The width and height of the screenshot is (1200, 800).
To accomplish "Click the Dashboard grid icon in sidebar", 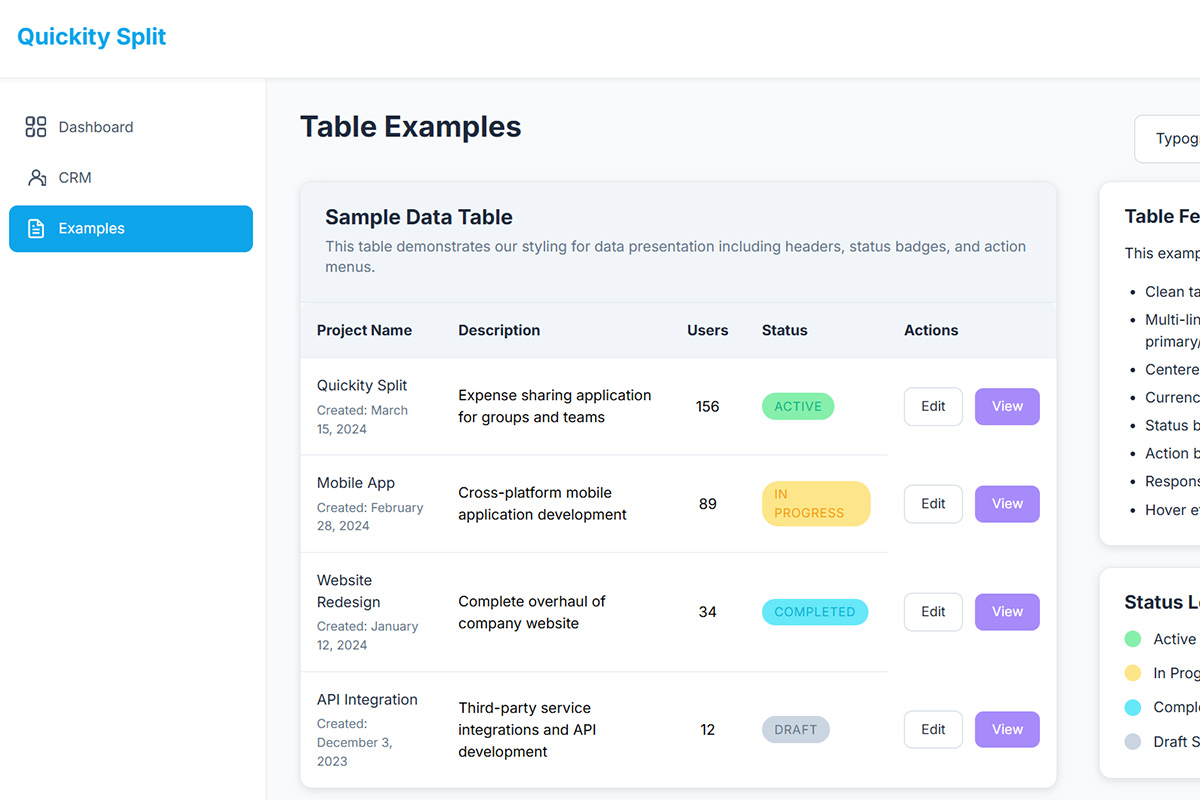I will click(36, 127).
